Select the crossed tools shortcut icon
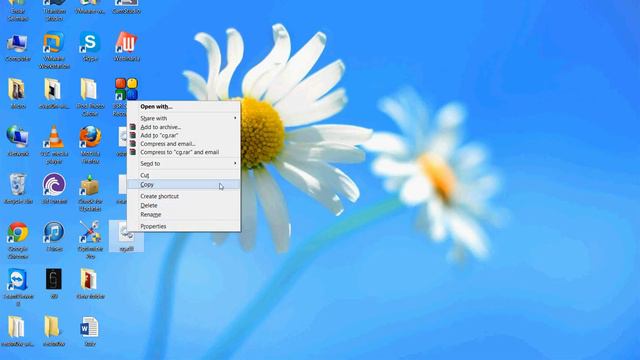 (x=90, y=232)
